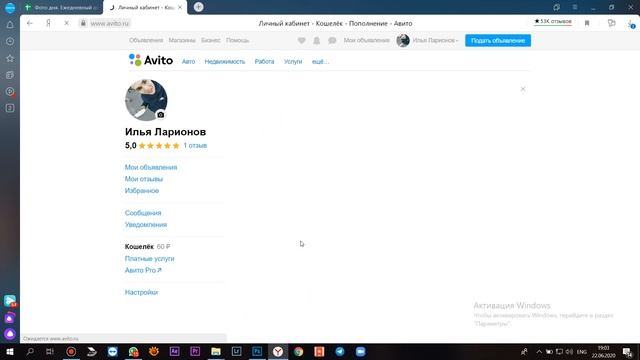This screenshot has width=640, height=360.
Task: Open Уведомления in the sidebar
Action: [x=146, y=225]
